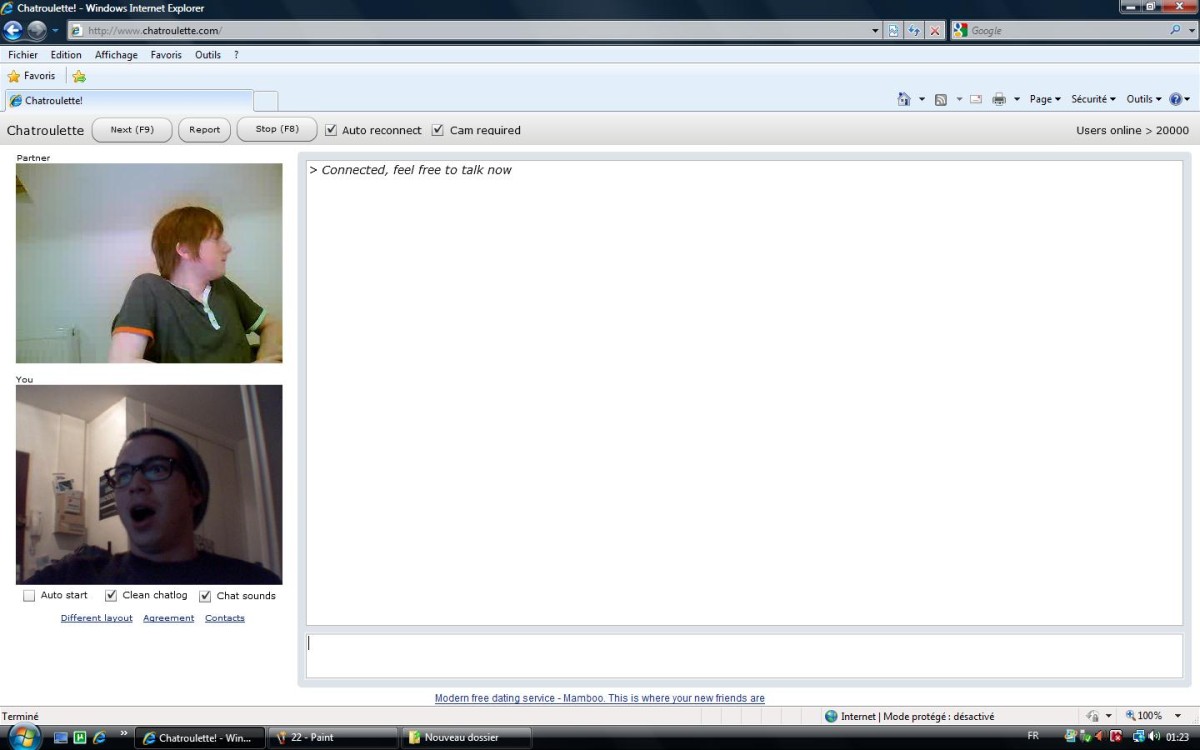Open the Outils menu in menu bar
This screenshot has width=1200, height=750.
(x=208, y=55)
